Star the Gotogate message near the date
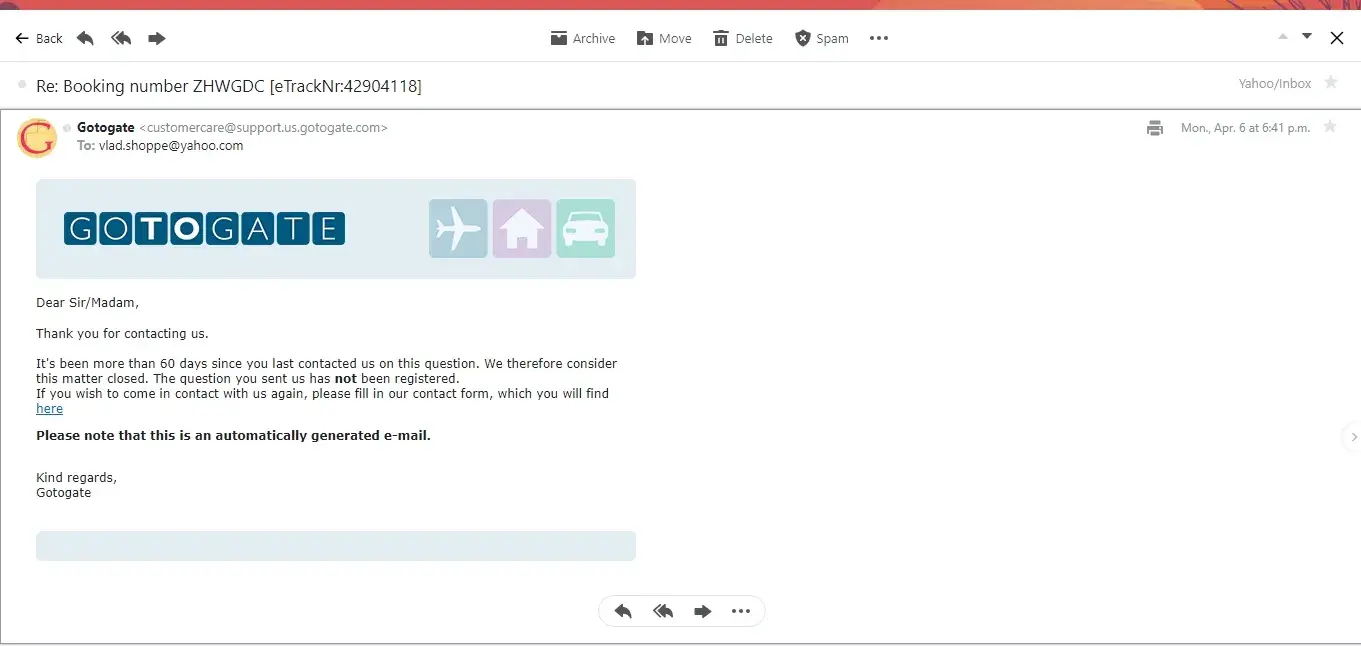 click(1329, 127)
